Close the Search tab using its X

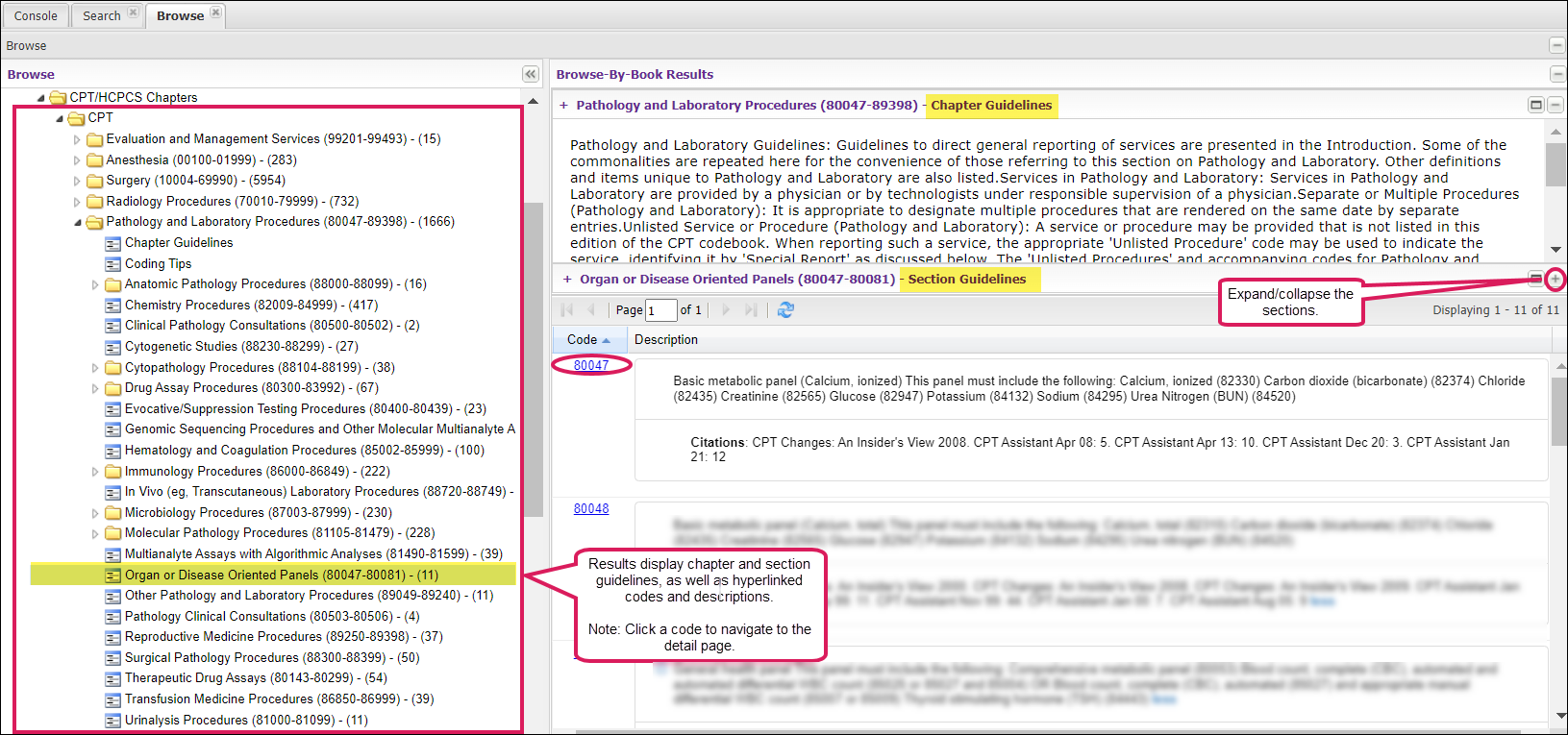[x=134, y=12]
